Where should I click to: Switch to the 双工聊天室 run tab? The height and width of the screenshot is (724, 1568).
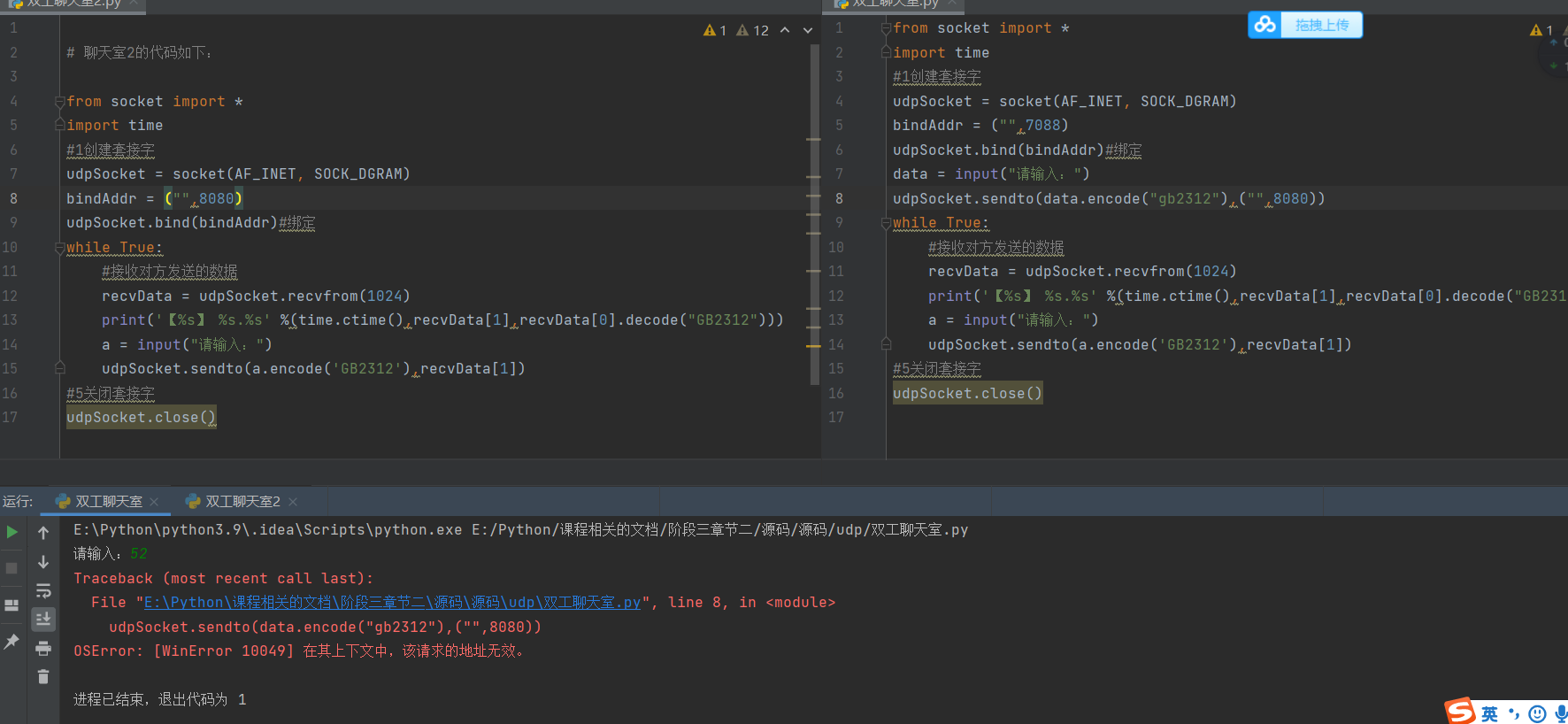point(108,502)
